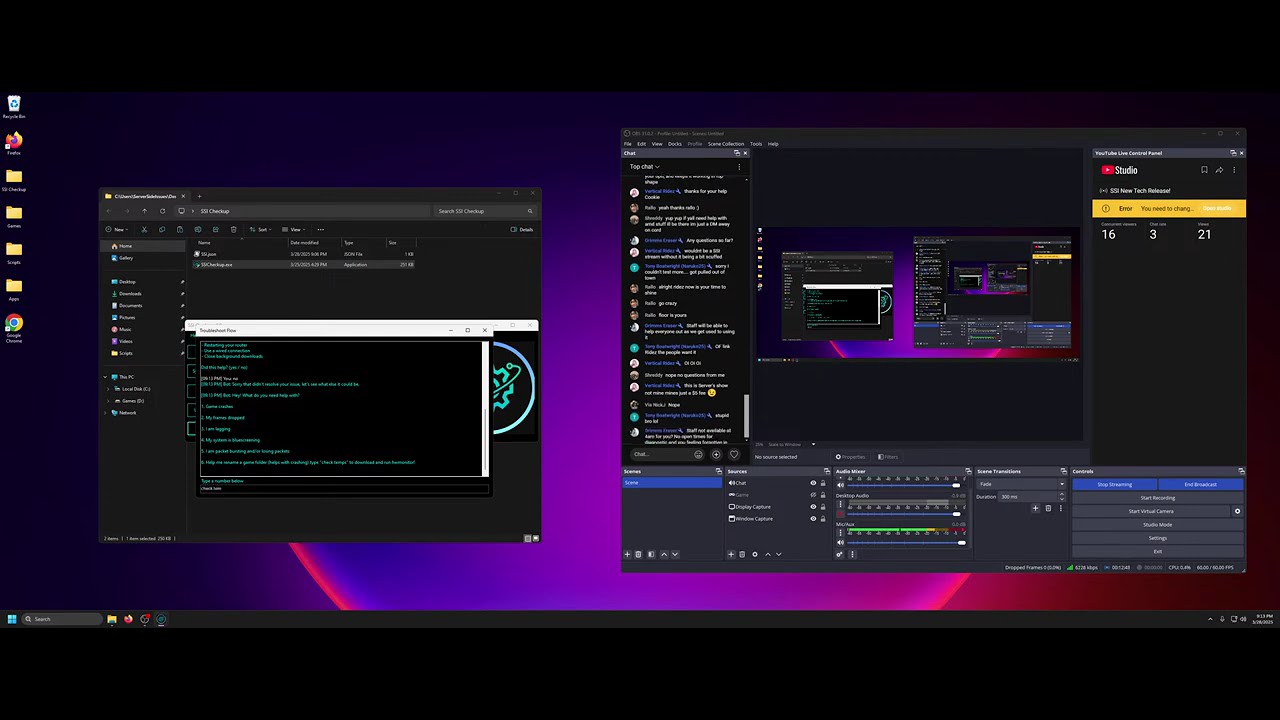This screenshot has width=1280, height=720.
Task: Move source down in Sources dock
Action: tap(779, 554)
